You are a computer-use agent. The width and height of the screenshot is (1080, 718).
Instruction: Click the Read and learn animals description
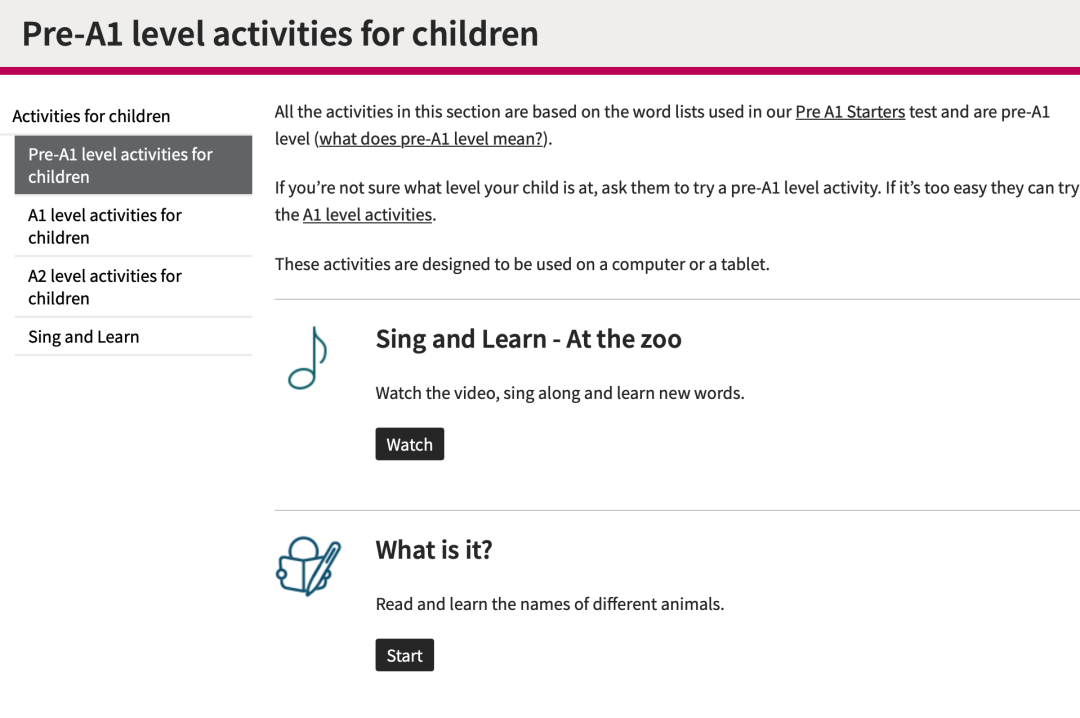[550, 604]
